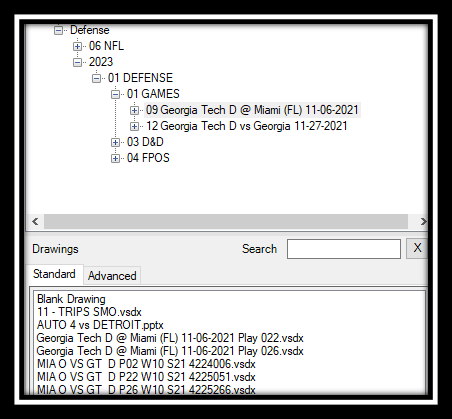Viewport: 452px width, 419px height.
Task: Select MIA O VS GT D P22 4225051.vsdx
Action: [146, 377]
